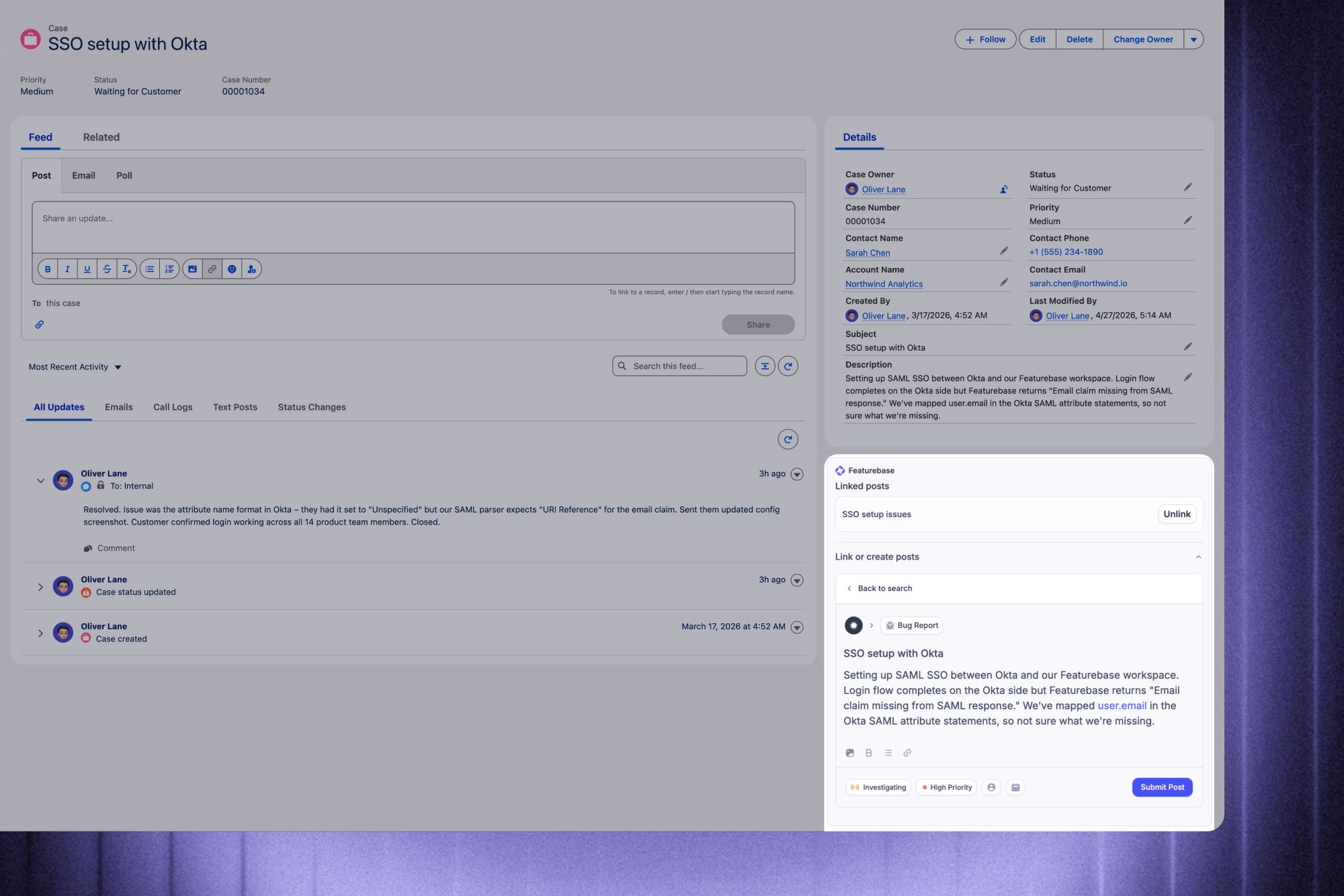Image resolution: width=1344 pixels, height=896 pixels.
Task: Insert a bulleted list in the post
Action: coord(150,269)
